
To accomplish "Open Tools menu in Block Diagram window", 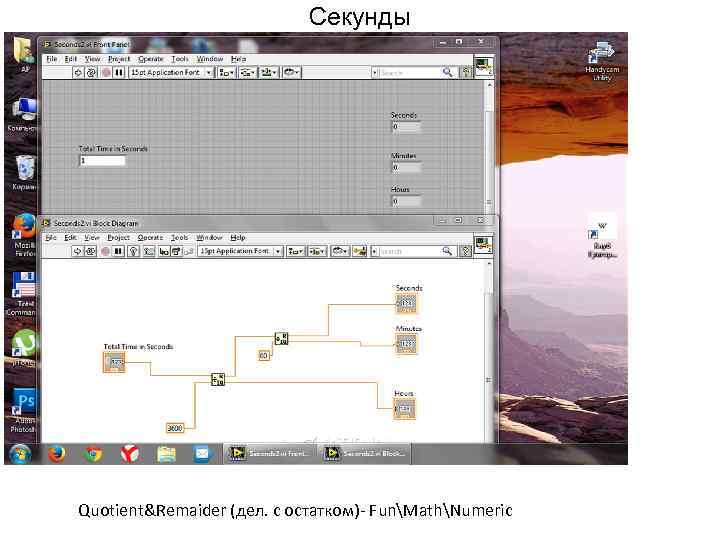I will point(180,237).
